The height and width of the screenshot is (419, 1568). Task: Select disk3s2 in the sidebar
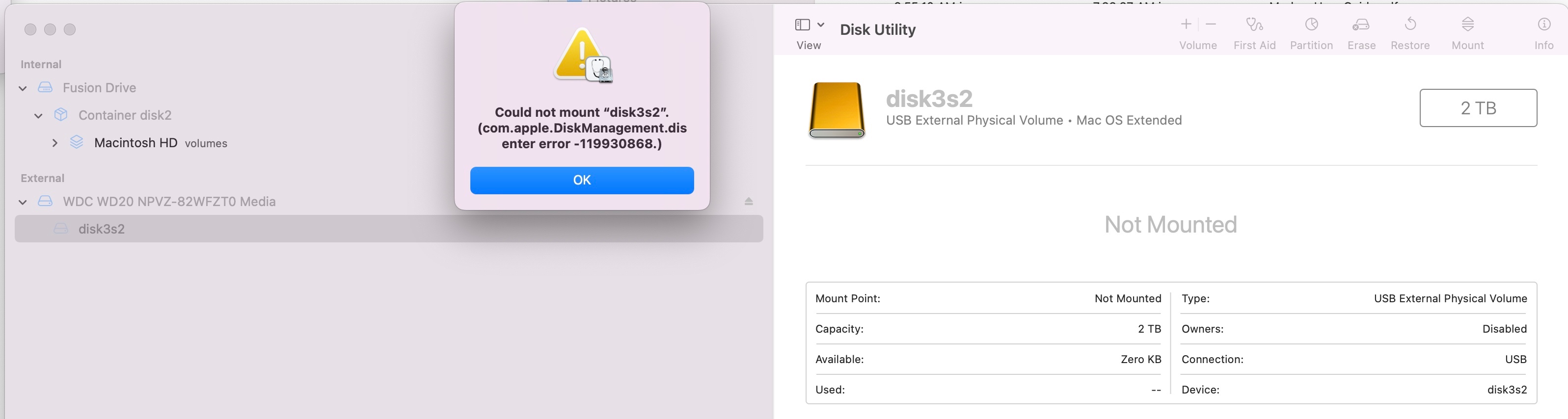click(x=388, y=229)
